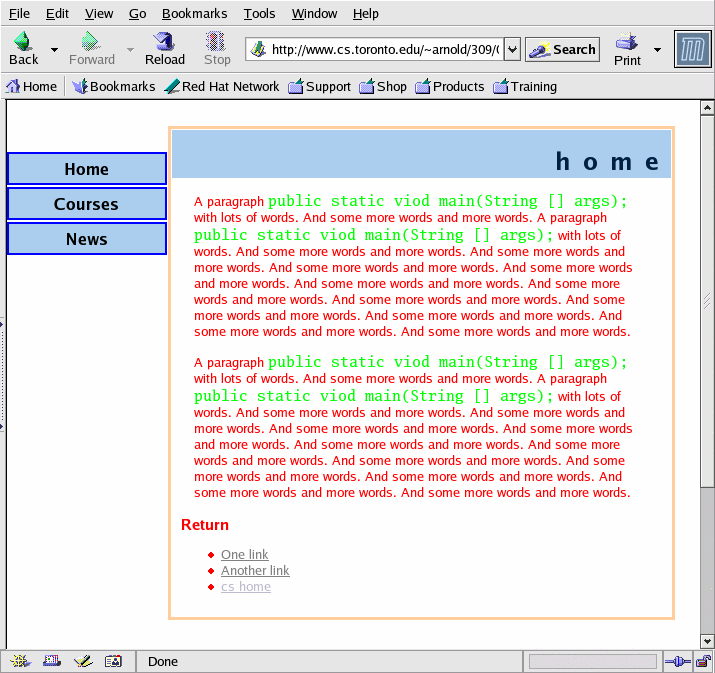The width and height of the screenshot is (715, 673).
Task: Open the Bookmarks menu
Action: (x=194, y=14)
